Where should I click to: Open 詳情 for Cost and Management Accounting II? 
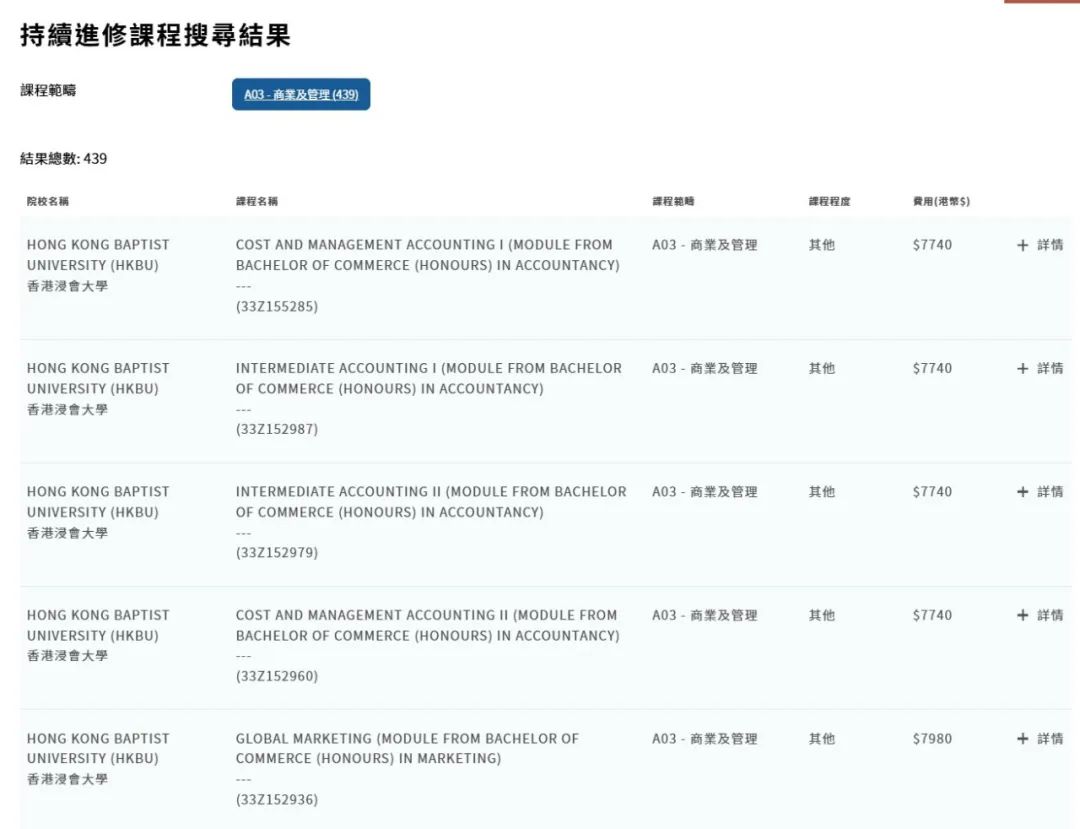(x=1040, y=615)
